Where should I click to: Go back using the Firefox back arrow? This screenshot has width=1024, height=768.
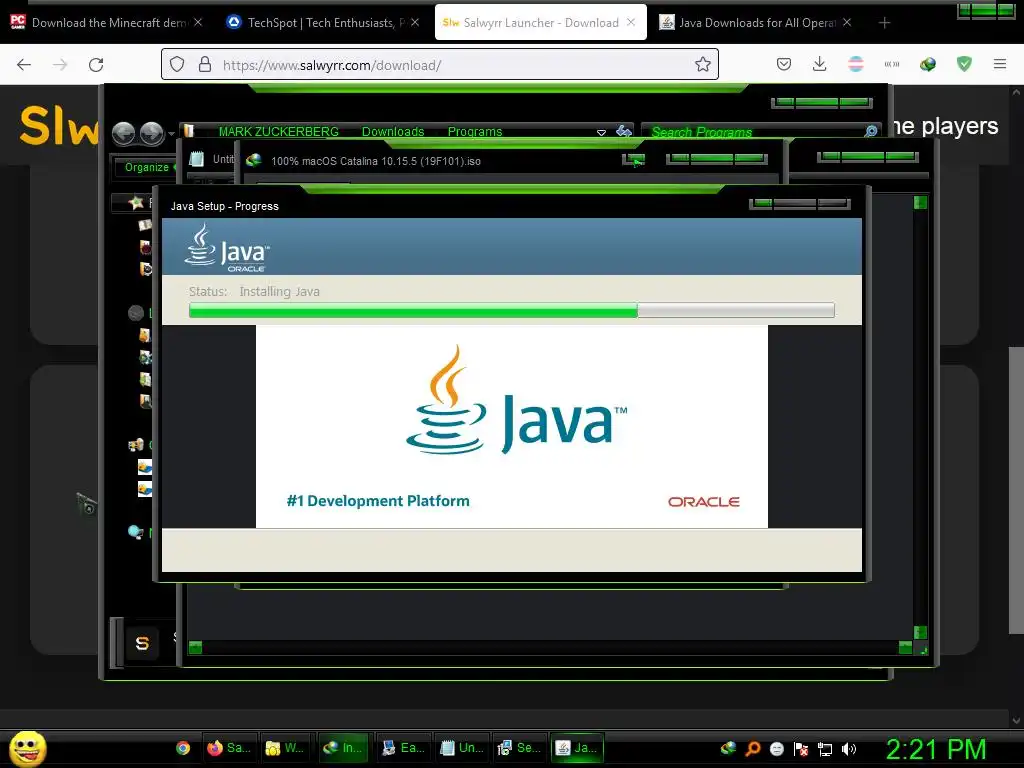pyautogui.click(x=24, y=65)
